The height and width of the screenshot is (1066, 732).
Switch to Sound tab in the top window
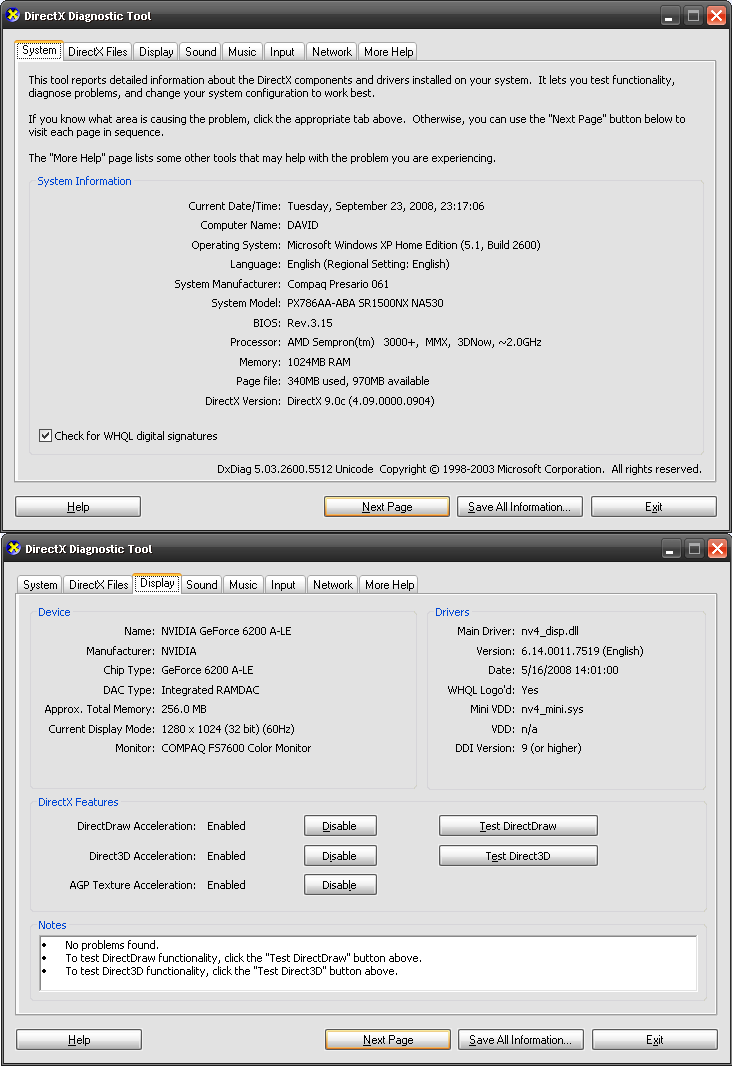201,52
